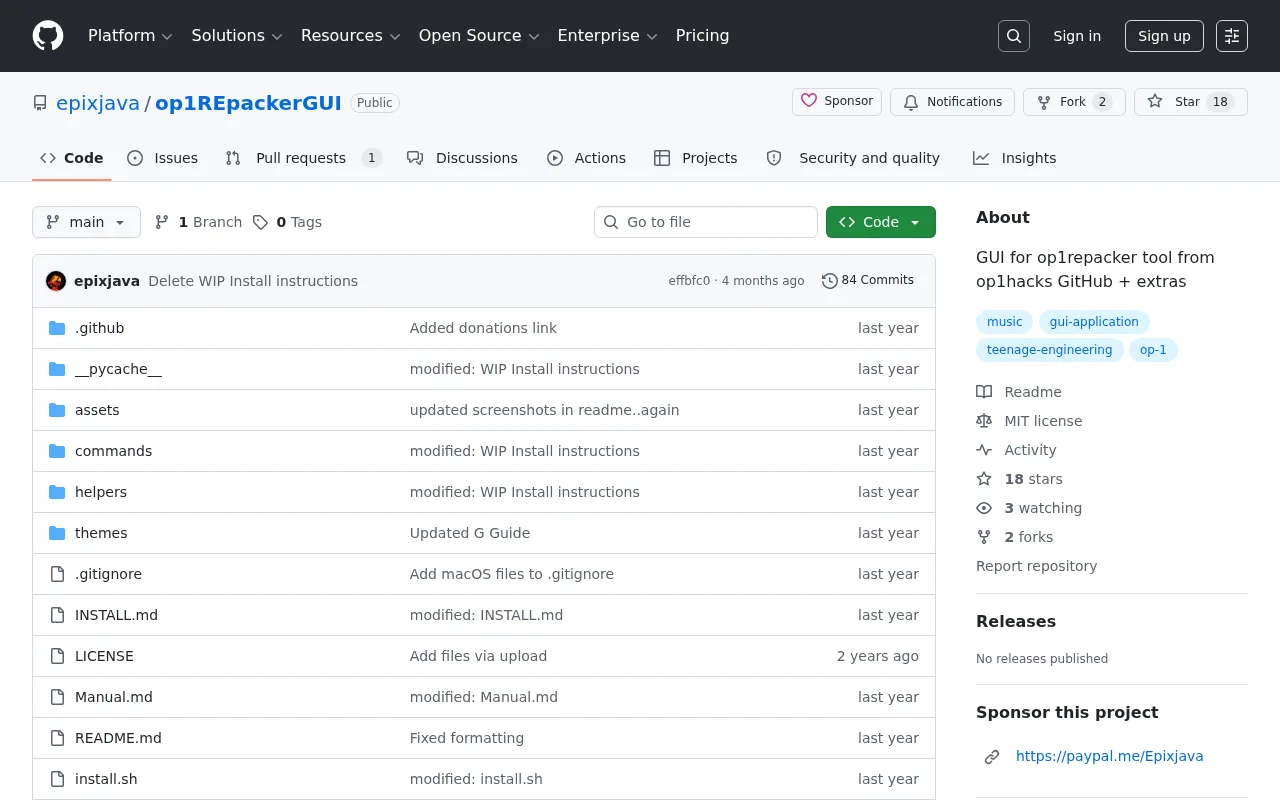Open appearance settings icon in header
1280x800 pixels.
tap(1232, 36)
